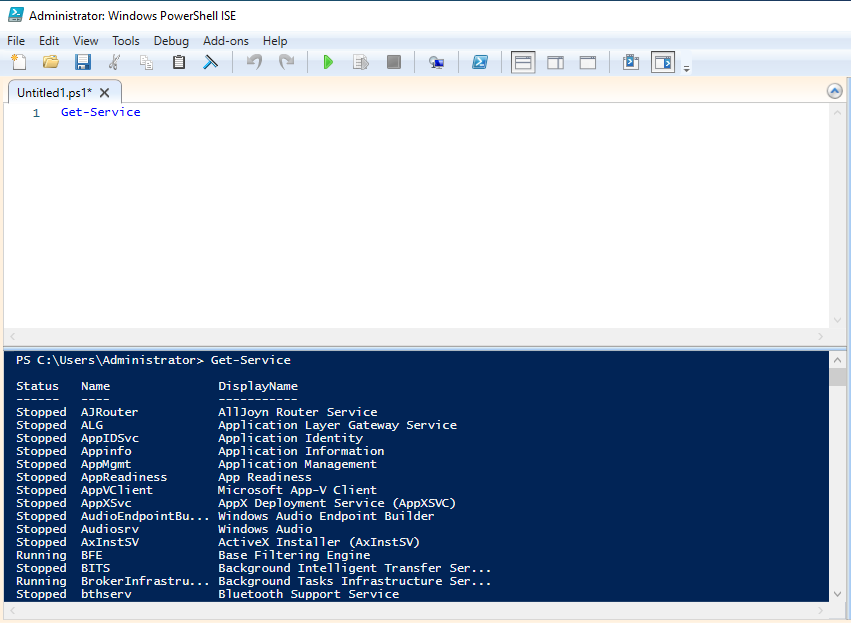This screenshot has height=623, width=851.
Task: Open the Add-ons menu
Action: coord(225,41)
